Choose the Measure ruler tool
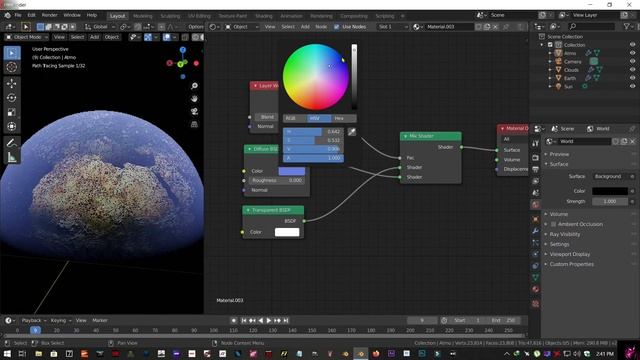The image size is (640, 360). [x=12, y=157]
